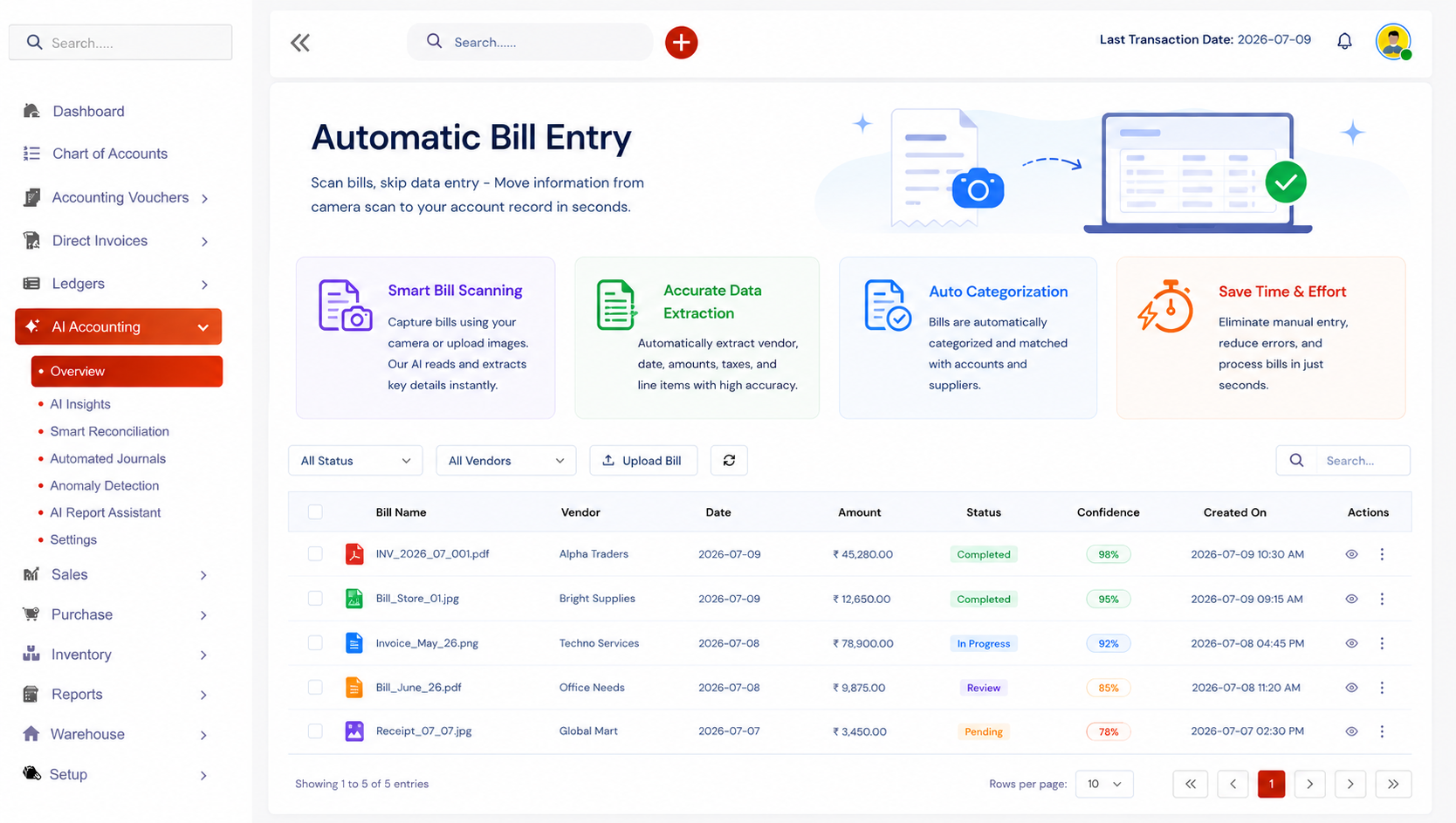Expand the Accounting Vouchers menu

118,197
